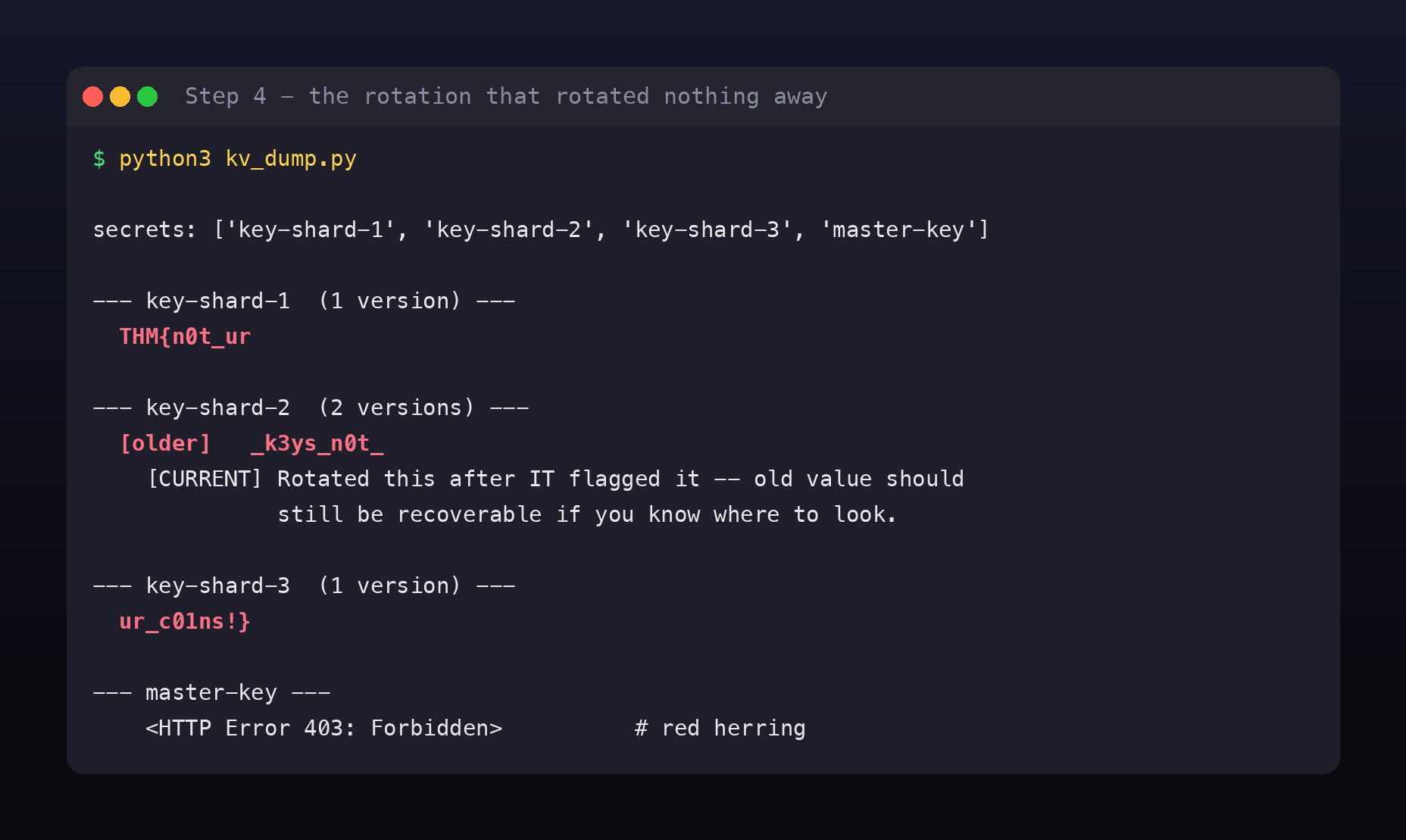Select the red 'THM{n0t_ur' flag fragment
This screenshot has height=840, width=1406.
pyautogui.click(x=185, y=336)
